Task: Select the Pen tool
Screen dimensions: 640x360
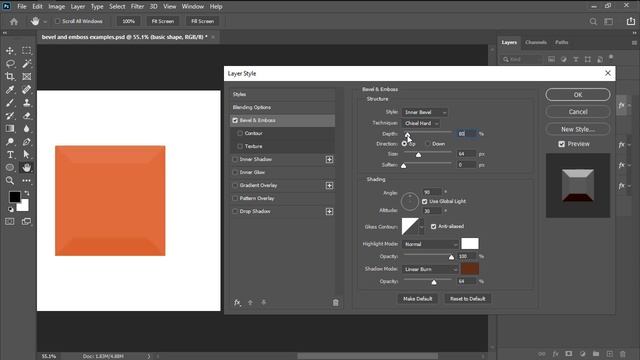Action: click(27, 142)
